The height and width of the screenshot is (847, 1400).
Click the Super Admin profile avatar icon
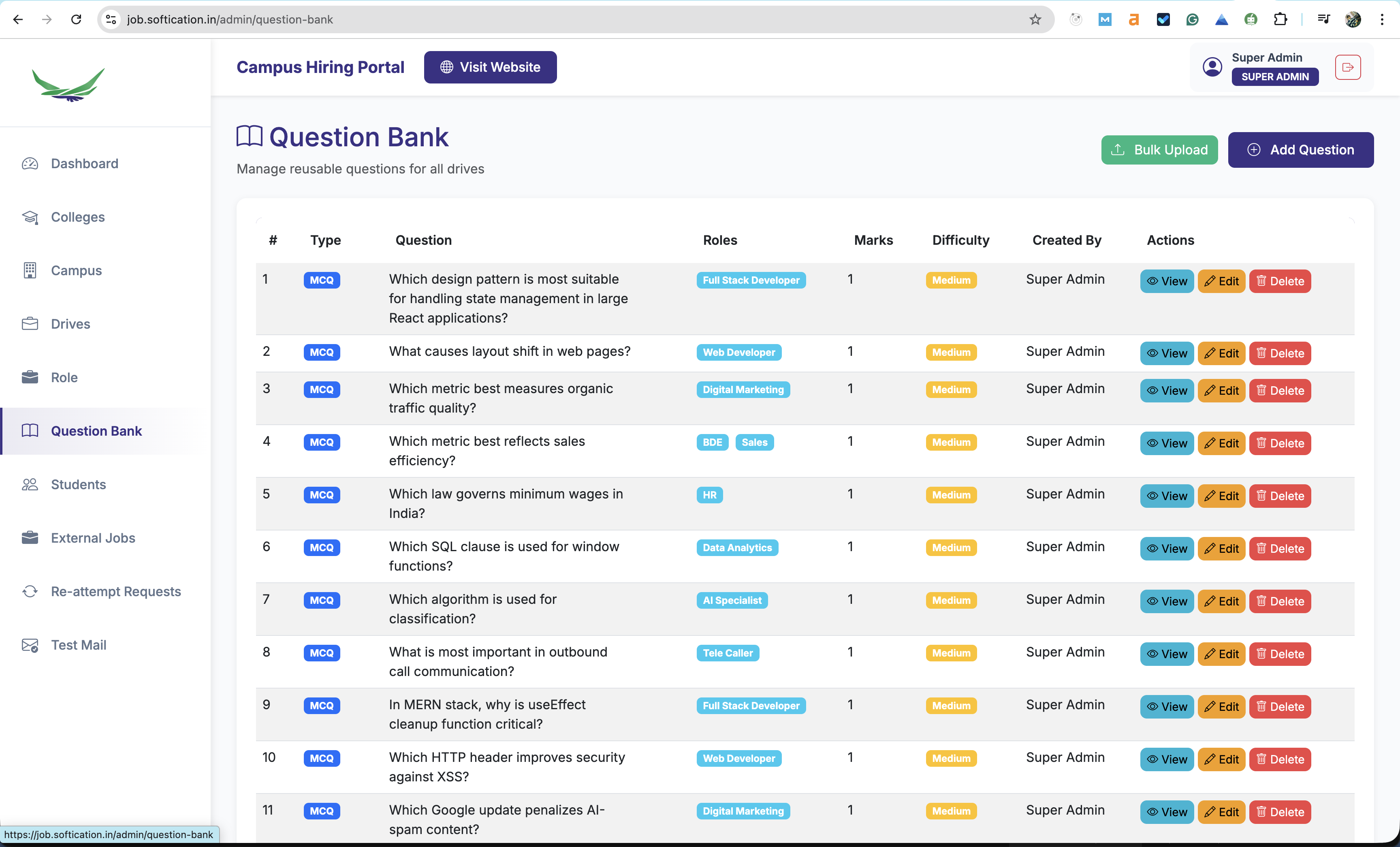point(1212,66)
